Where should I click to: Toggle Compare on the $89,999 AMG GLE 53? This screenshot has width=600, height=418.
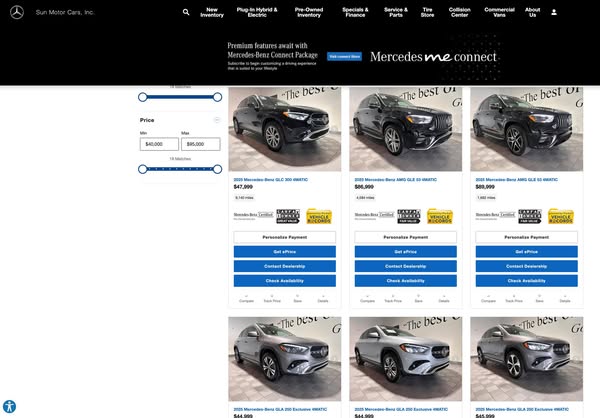(487, 296)
